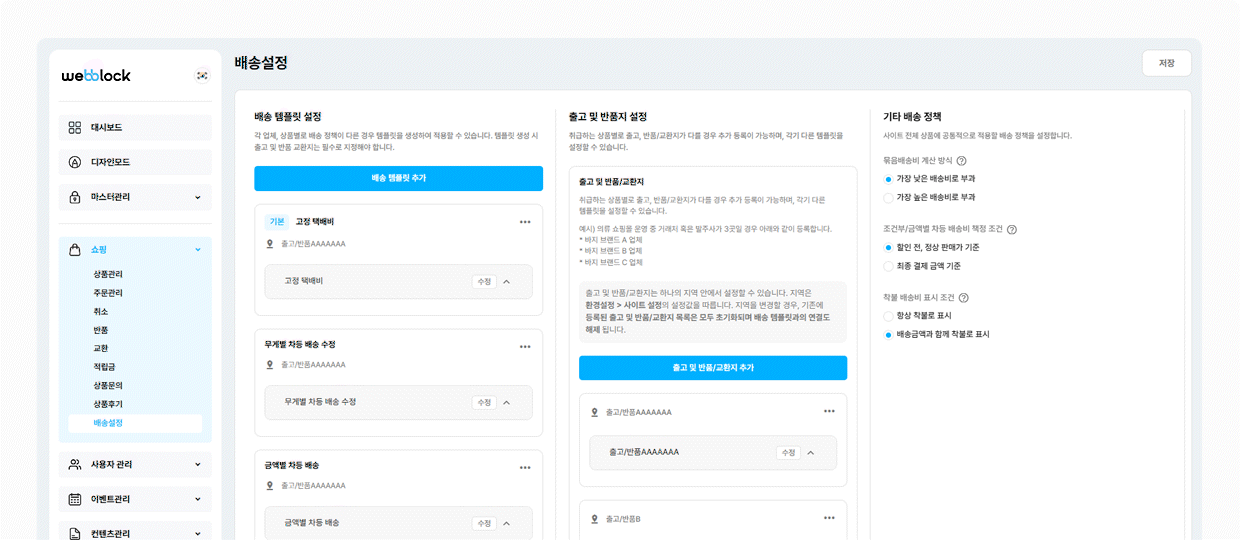Click the 기타 배송 정책 section heading

coord(912,117)
